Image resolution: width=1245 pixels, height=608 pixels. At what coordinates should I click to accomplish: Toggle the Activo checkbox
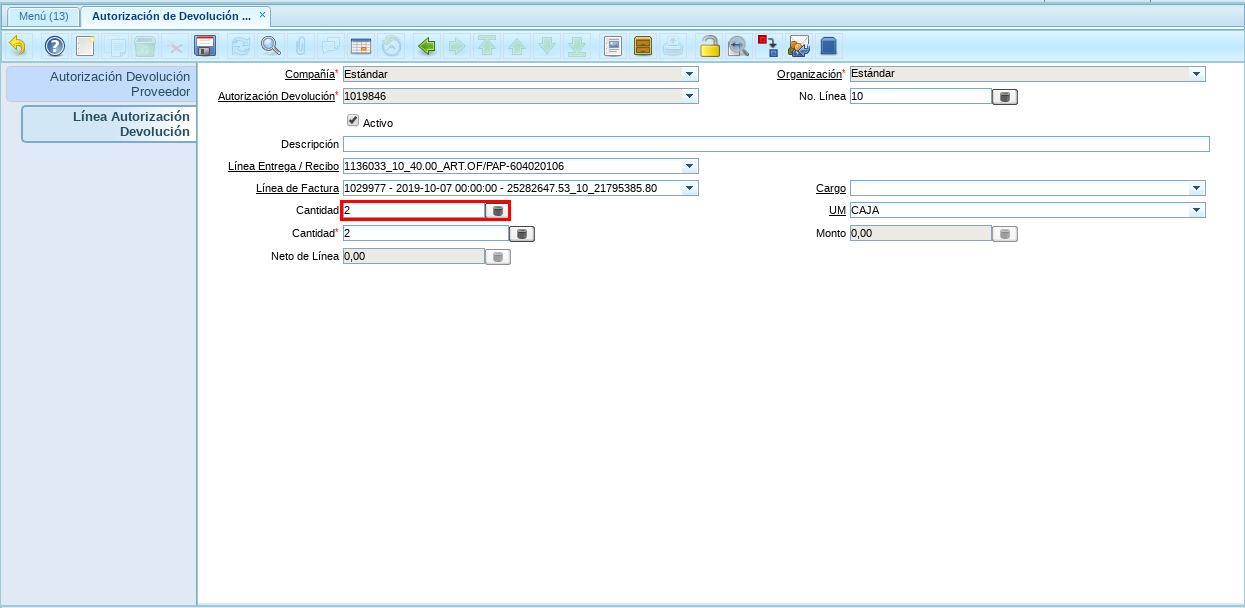353,120
